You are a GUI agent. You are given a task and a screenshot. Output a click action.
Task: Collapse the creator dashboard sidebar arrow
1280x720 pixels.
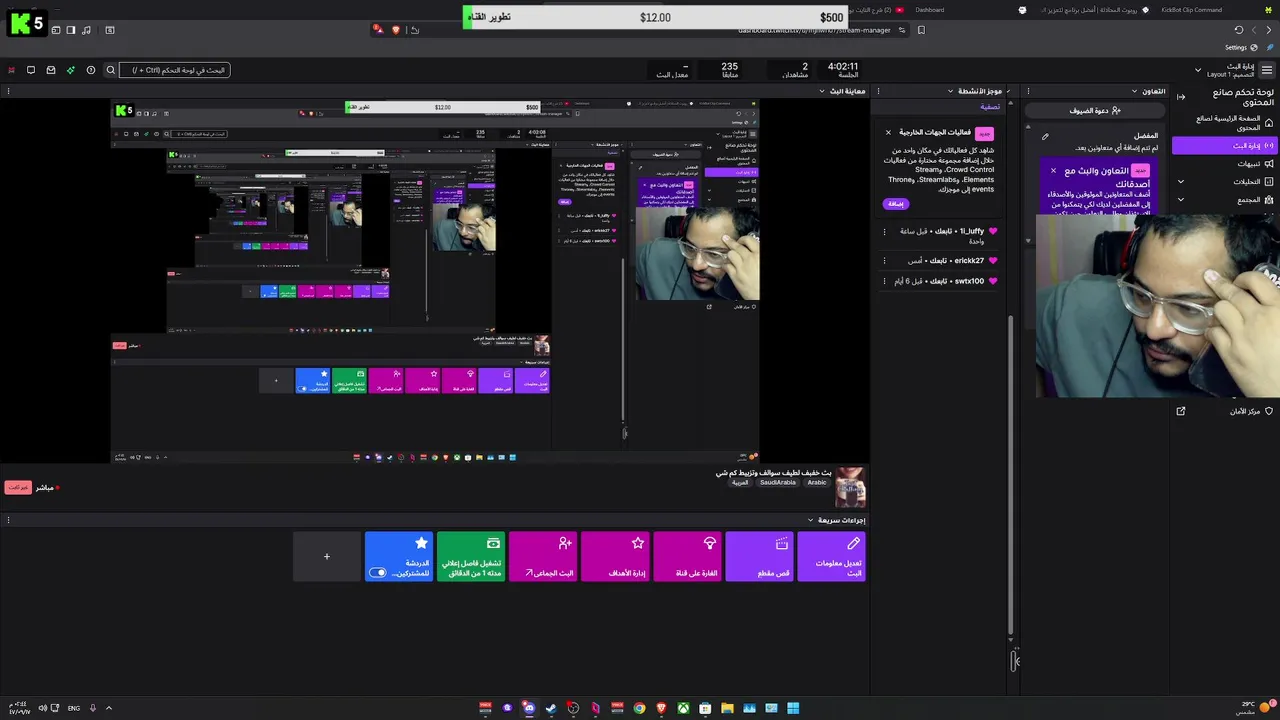pos(1181,97)
